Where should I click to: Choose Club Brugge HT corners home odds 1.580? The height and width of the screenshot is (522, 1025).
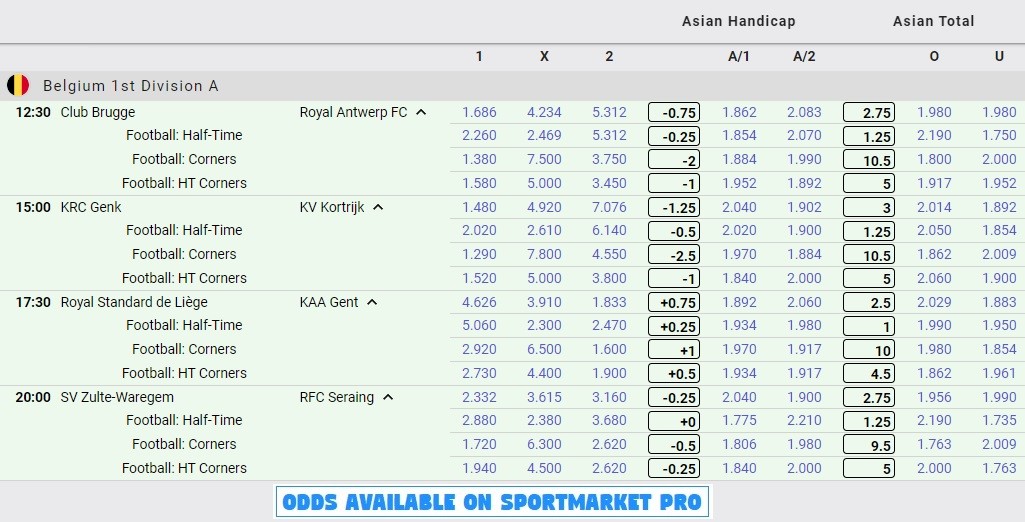pos(479,184)
